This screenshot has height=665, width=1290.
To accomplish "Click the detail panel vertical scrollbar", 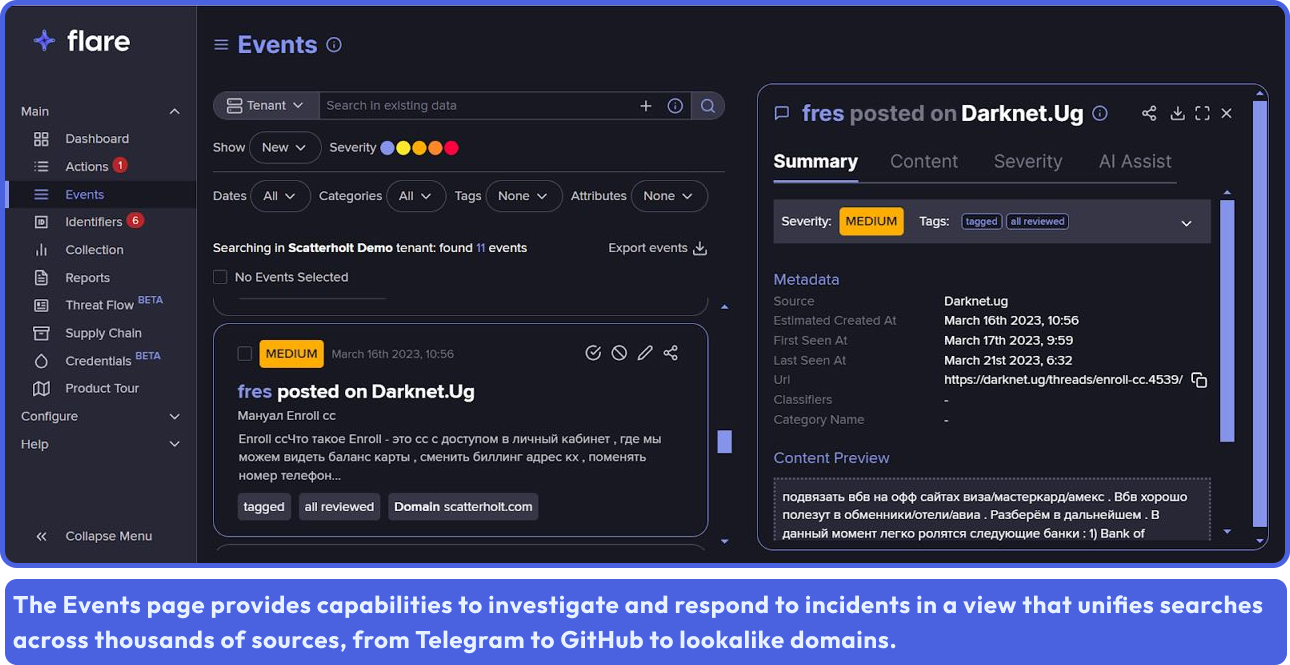I will point(1259,313).
